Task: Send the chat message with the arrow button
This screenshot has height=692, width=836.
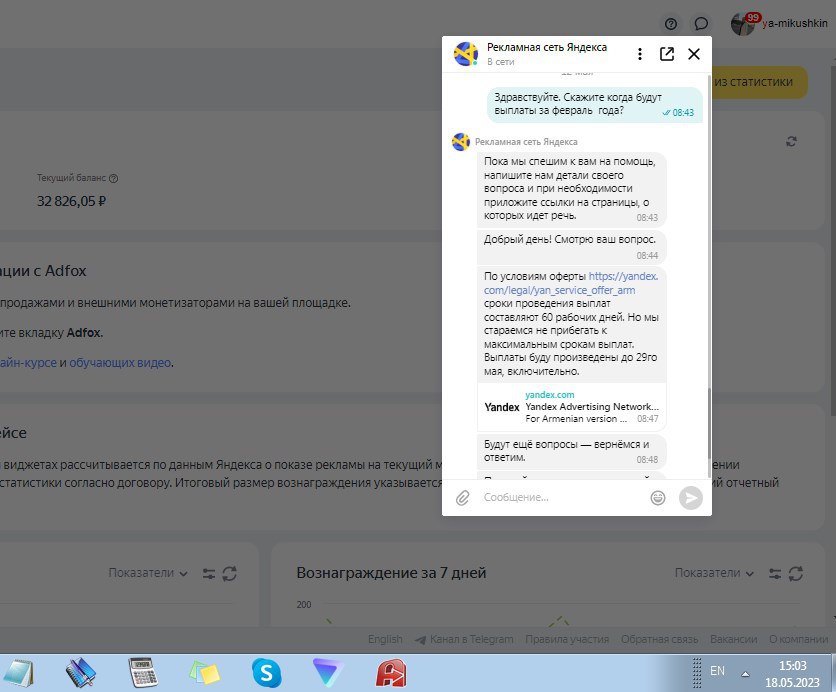Action: click(690, 498)
